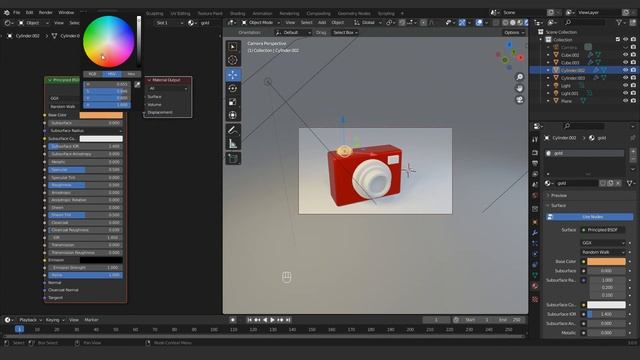Open the Modifiers wrench properties tab
This screenshot has height=360, width=640.
coord(535,232)
